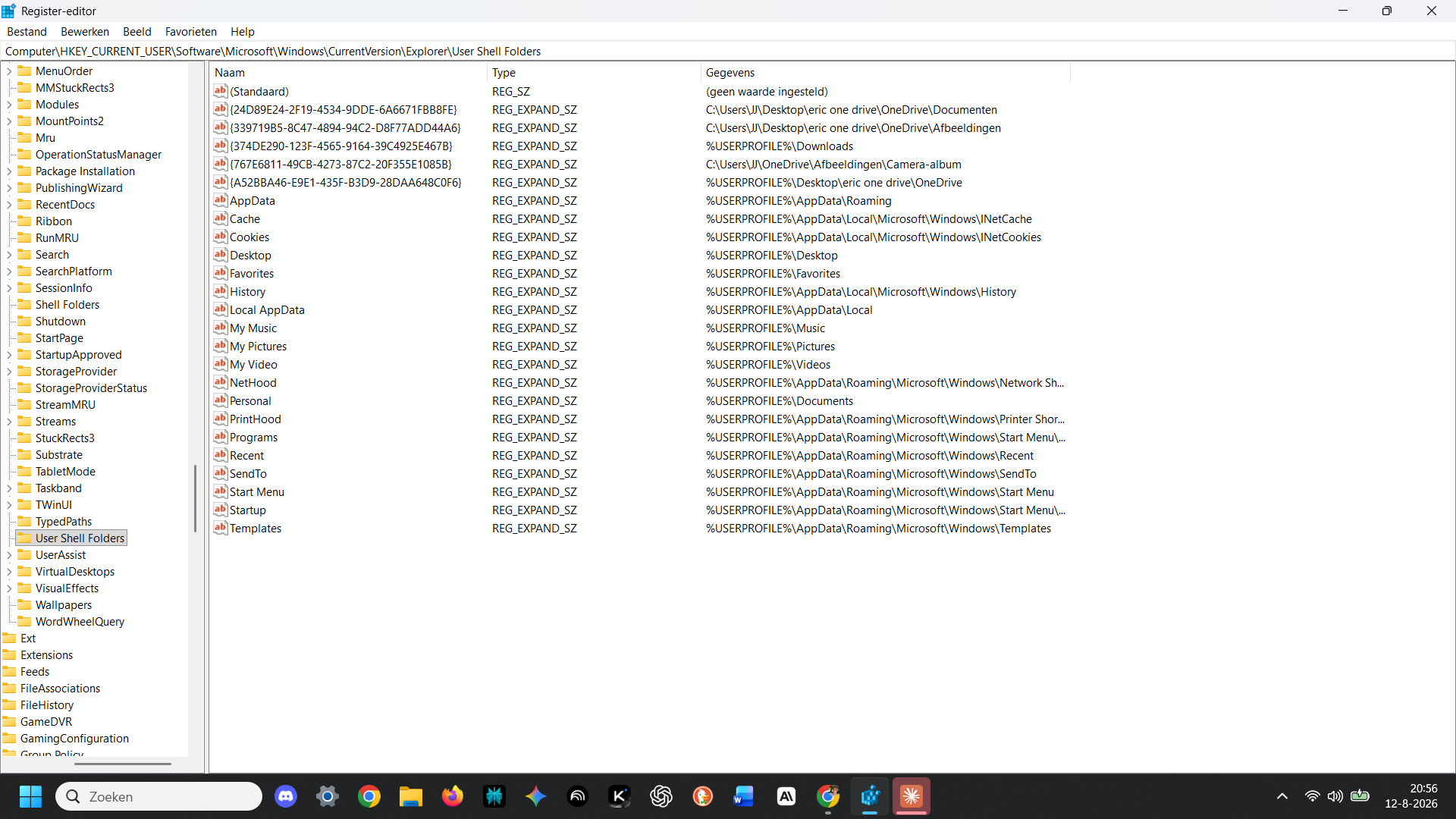Open Microsoft Word from the taskbar

745,796
